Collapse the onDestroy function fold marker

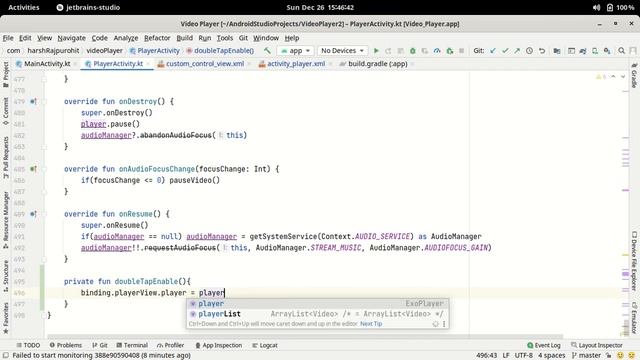[44, 101]
